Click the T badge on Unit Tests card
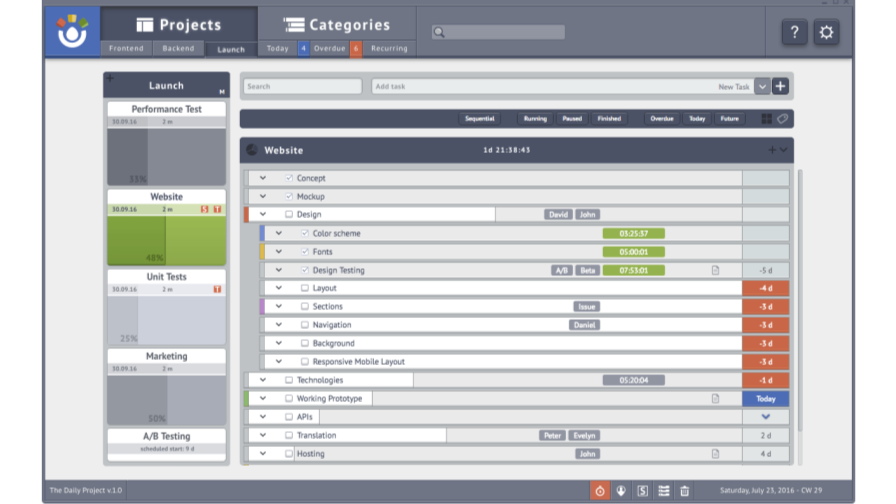This screenshot has width=896, height=504. [217, 289]
